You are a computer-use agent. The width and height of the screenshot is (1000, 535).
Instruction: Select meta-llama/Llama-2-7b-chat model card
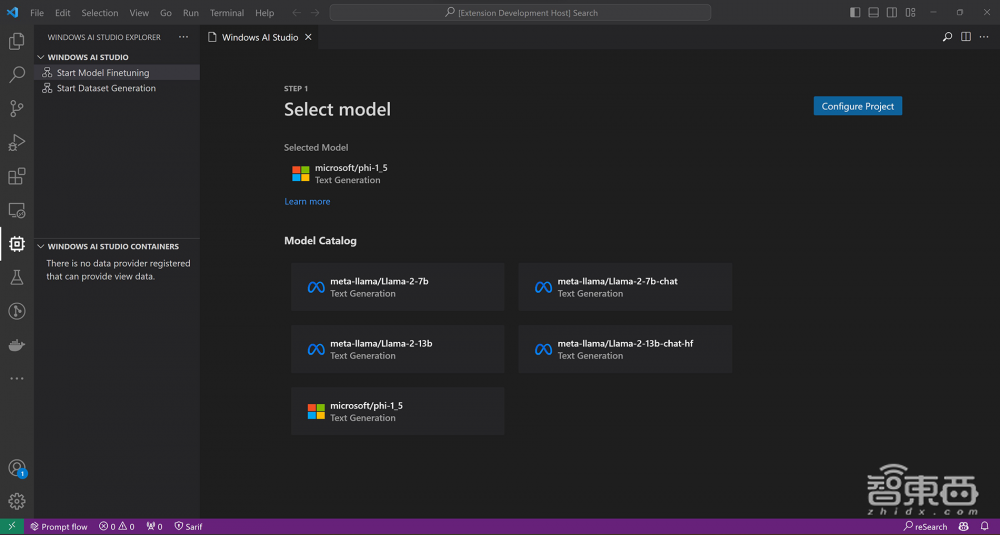625,287
